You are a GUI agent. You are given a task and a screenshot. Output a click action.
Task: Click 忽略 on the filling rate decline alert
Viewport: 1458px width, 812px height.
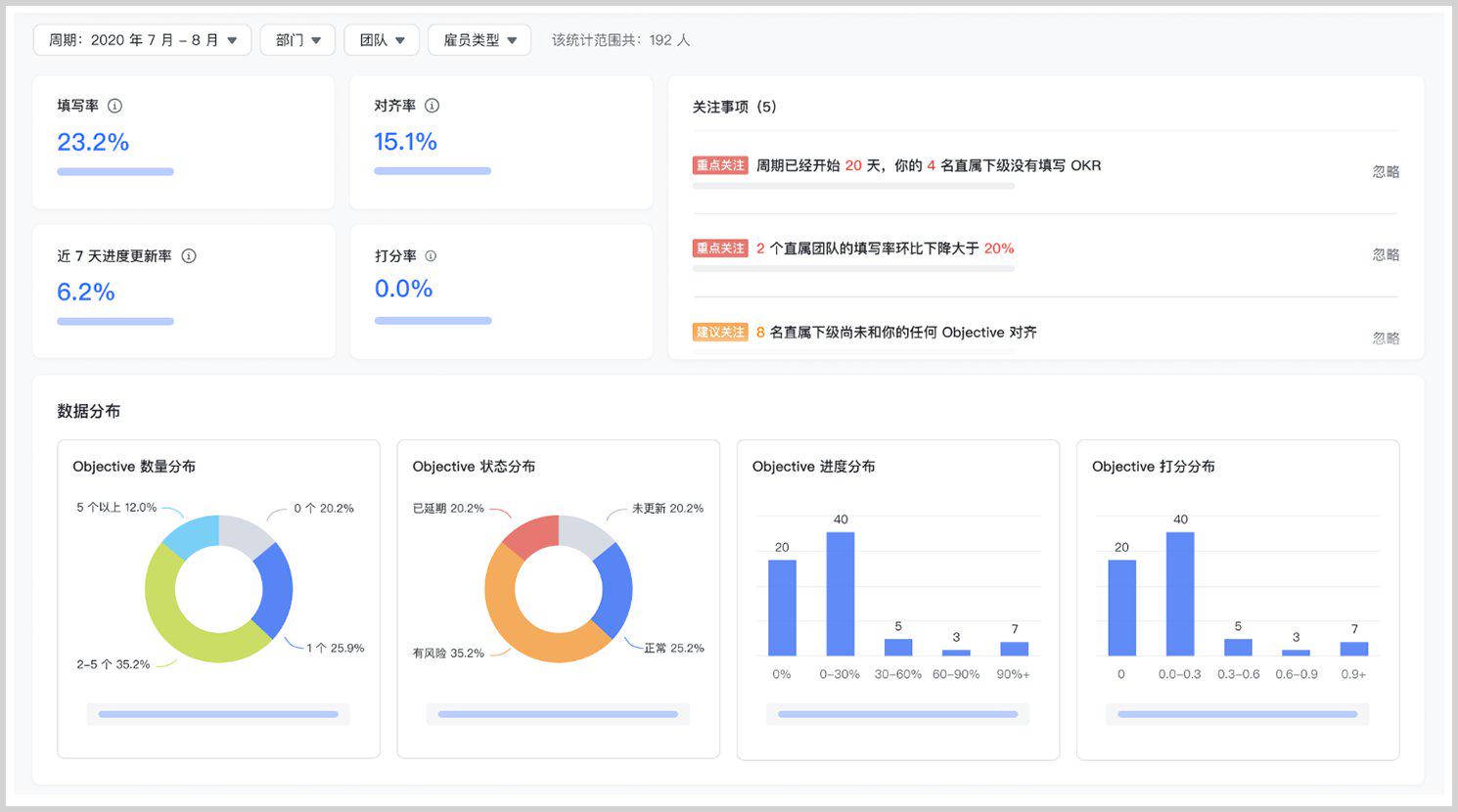1386,254
